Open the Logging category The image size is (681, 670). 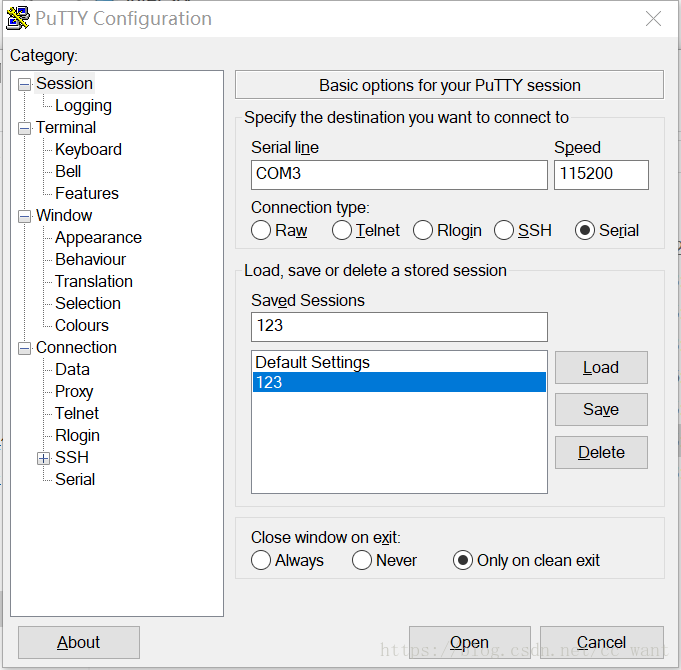click(83, 106)
